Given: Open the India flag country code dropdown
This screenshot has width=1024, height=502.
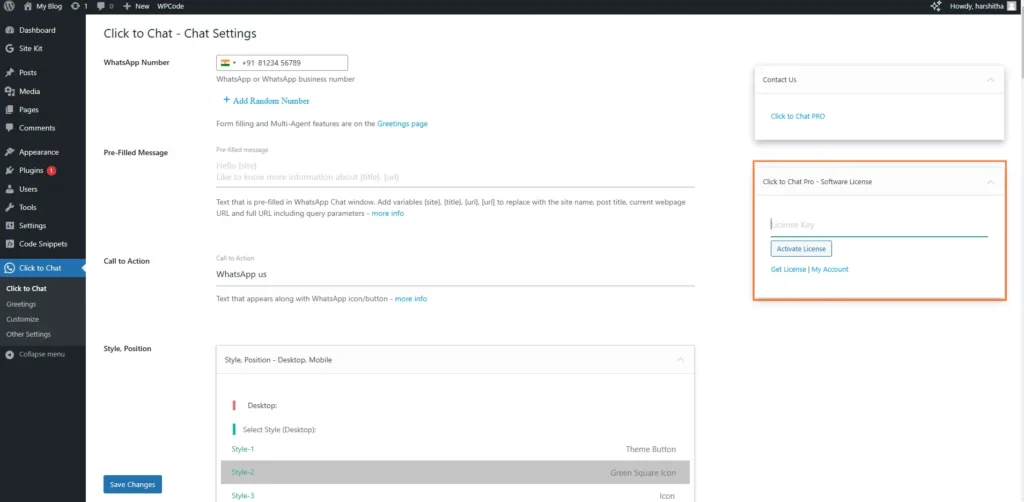Looking at the screenshot, I should (x=227, y=63).
